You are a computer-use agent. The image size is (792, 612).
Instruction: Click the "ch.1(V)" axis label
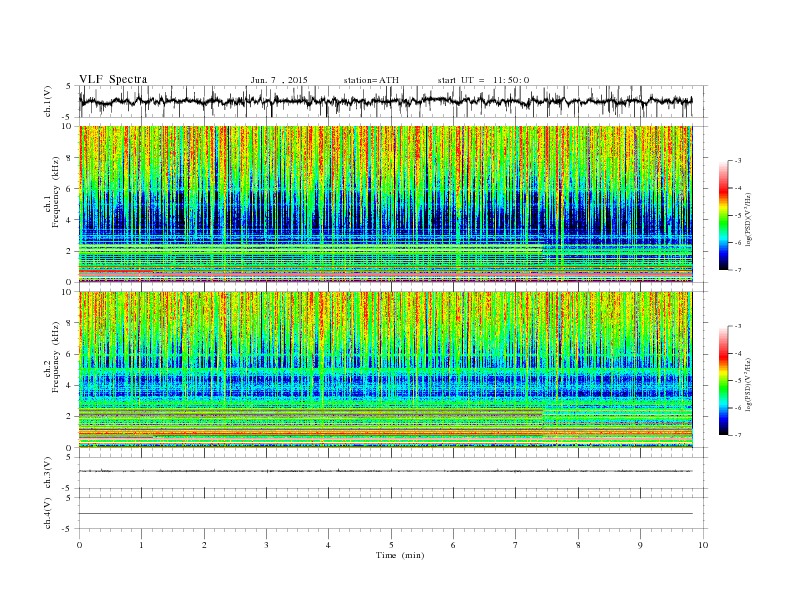pos(48,101)
